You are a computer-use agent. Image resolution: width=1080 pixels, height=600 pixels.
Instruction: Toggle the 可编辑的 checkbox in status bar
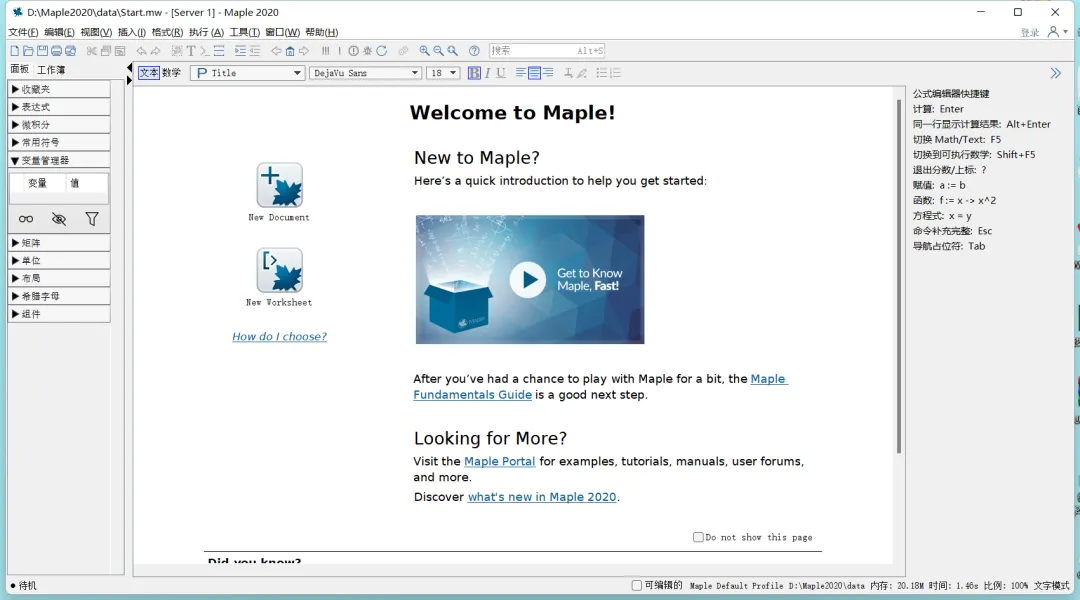click(x=636, y=586)
